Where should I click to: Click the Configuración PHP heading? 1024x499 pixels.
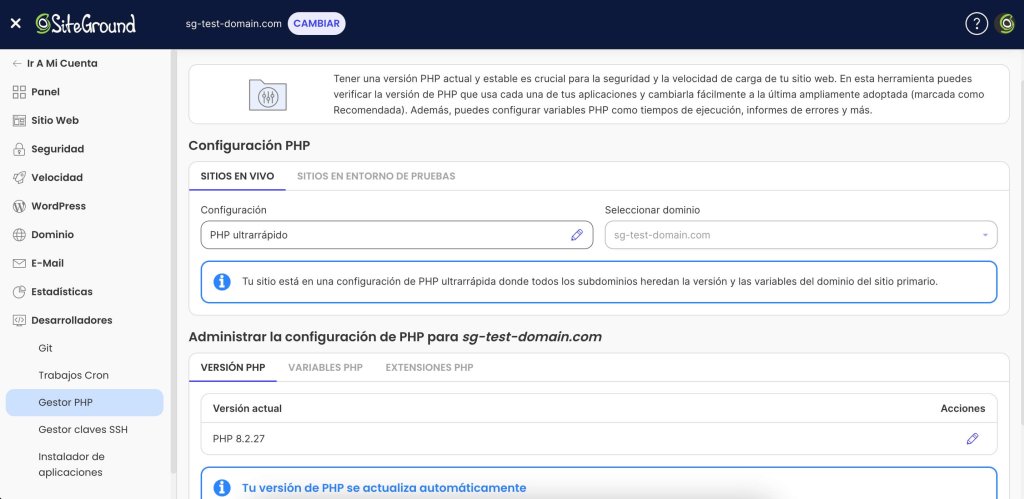tap(249, 146)
